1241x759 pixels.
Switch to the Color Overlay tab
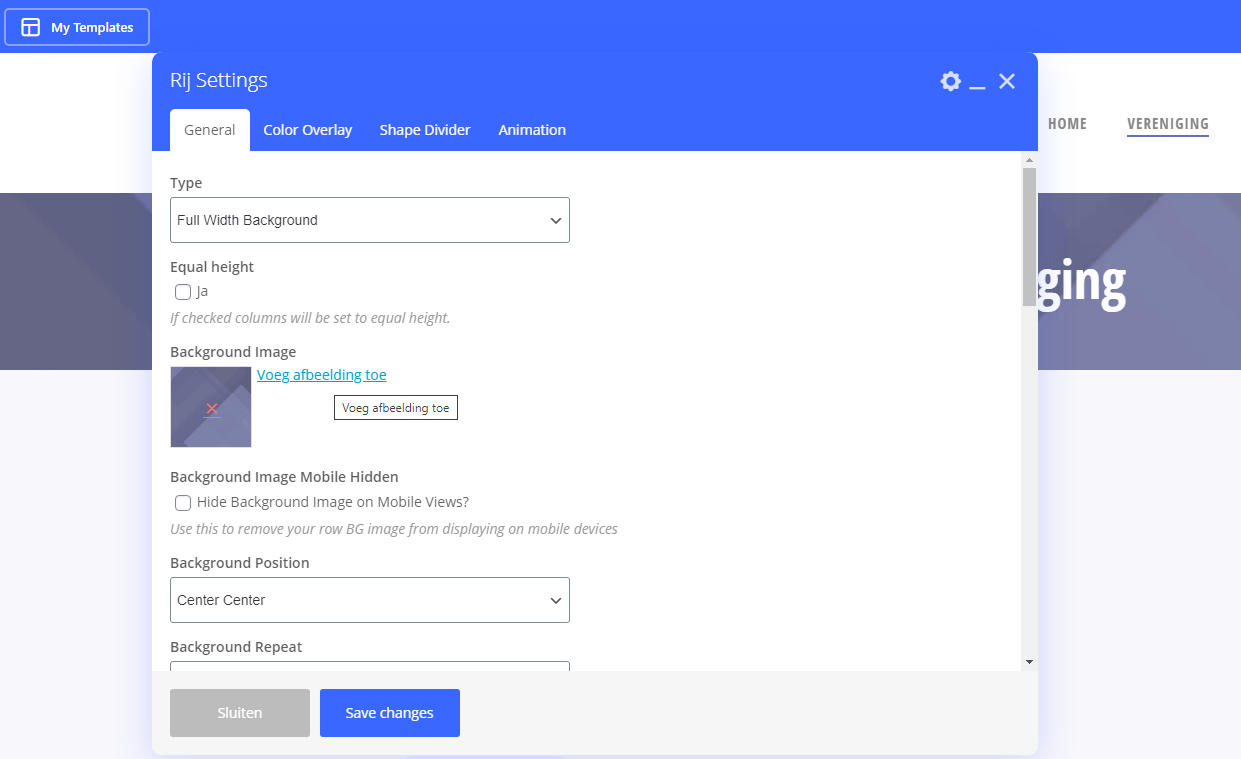click(307, 130)
